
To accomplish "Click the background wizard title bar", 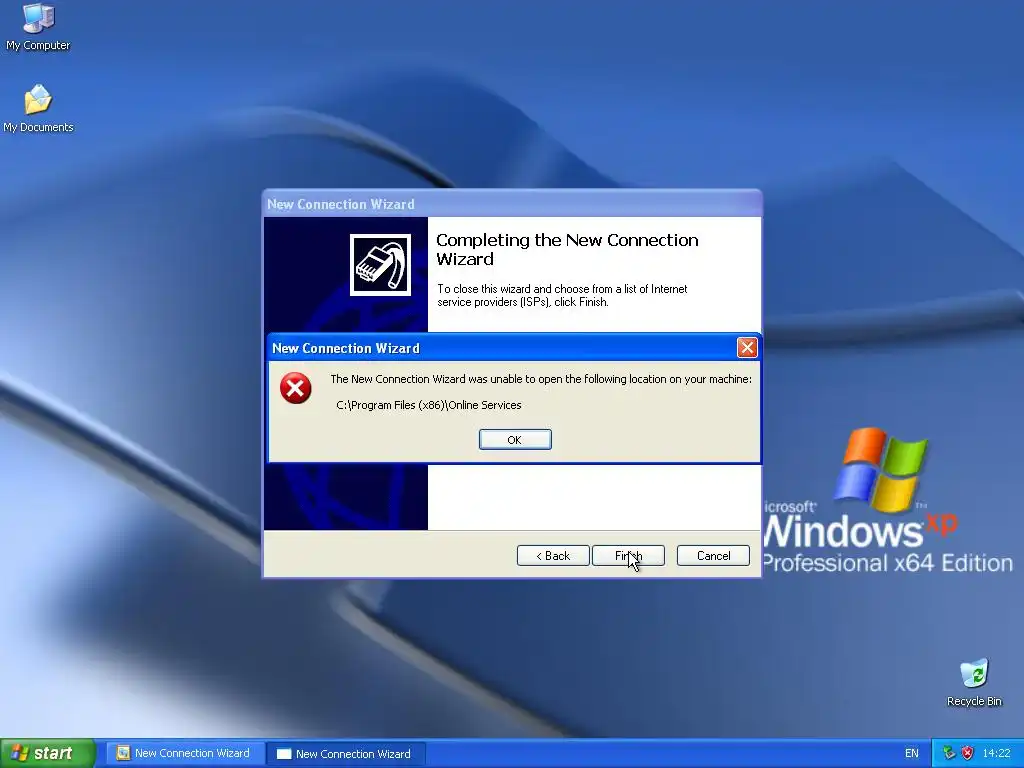I will point(512,204).
